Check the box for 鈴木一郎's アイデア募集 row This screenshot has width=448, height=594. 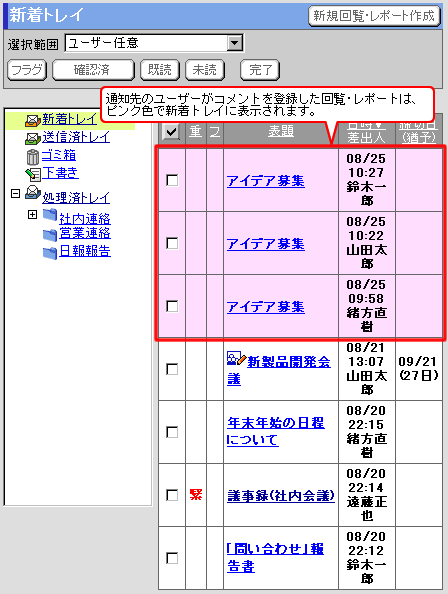pos(172,180)
